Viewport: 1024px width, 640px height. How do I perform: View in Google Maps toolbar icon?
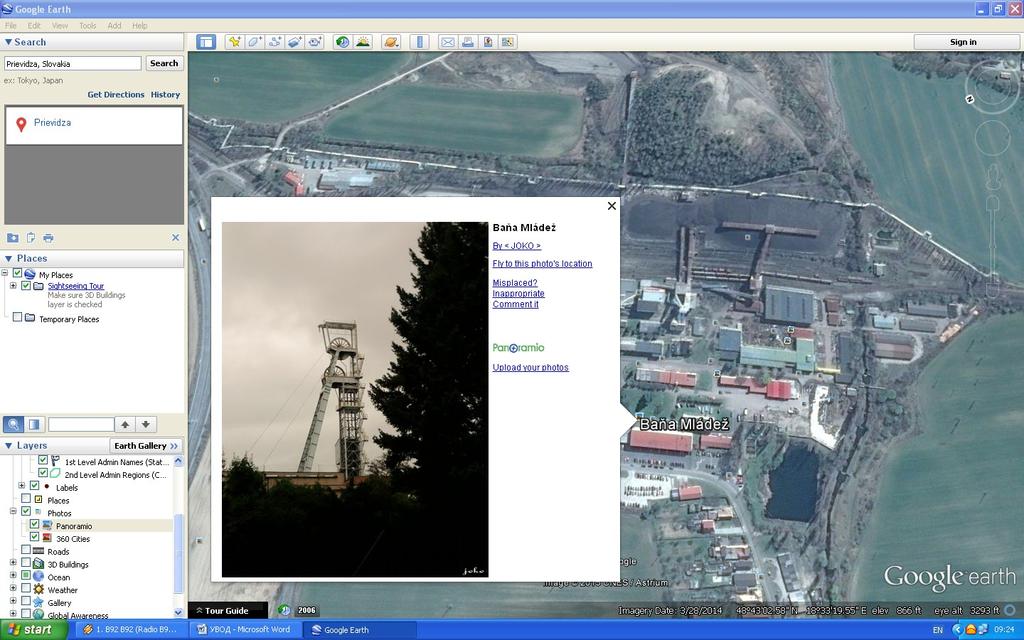coord(508,42)
